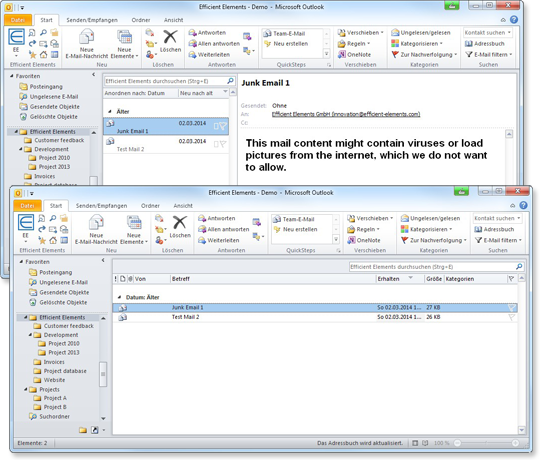Collapse Favoriten section in front window
Screen dimensions: 541x460
(x=22, y=262)
